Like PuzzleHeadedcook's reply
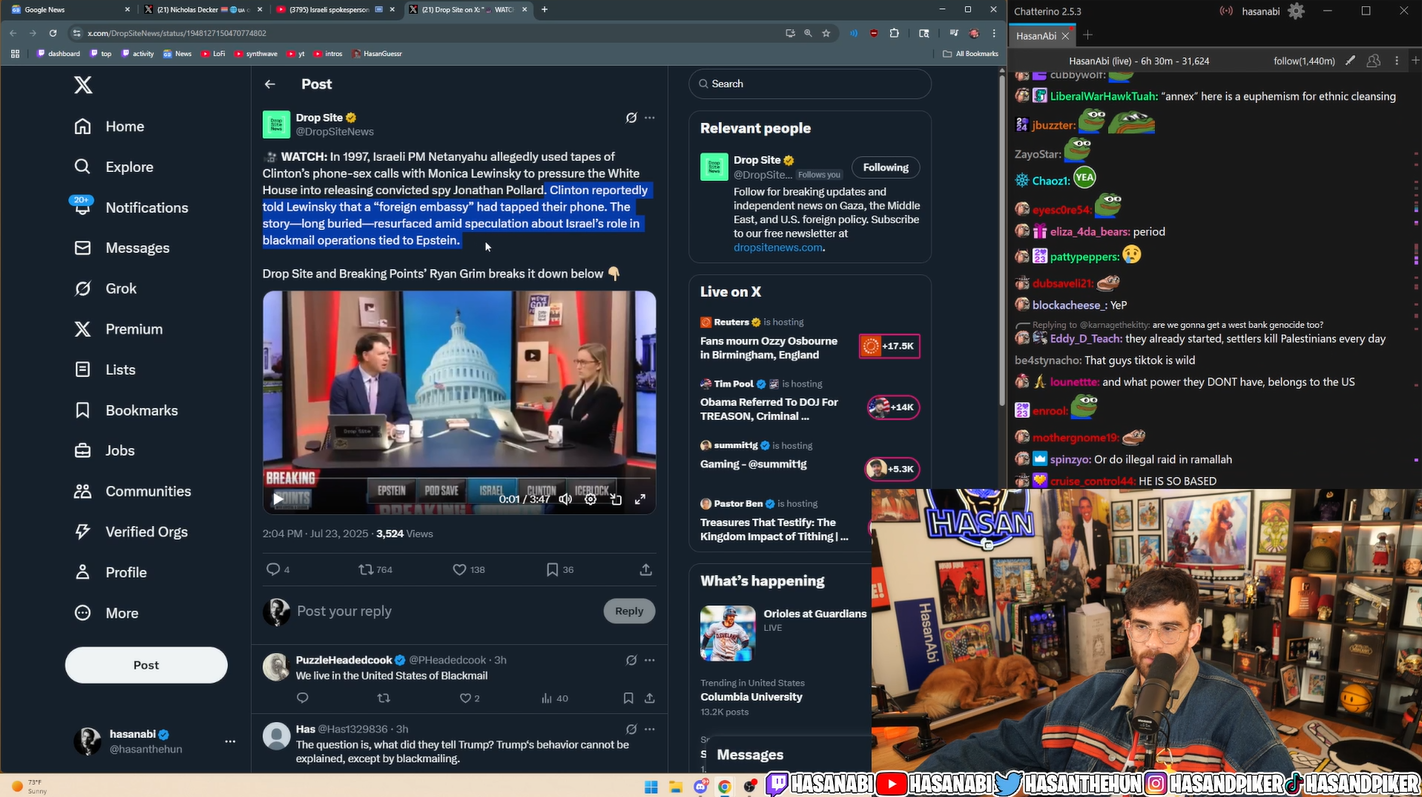The image size is (1422, 797). coord(469,698)
